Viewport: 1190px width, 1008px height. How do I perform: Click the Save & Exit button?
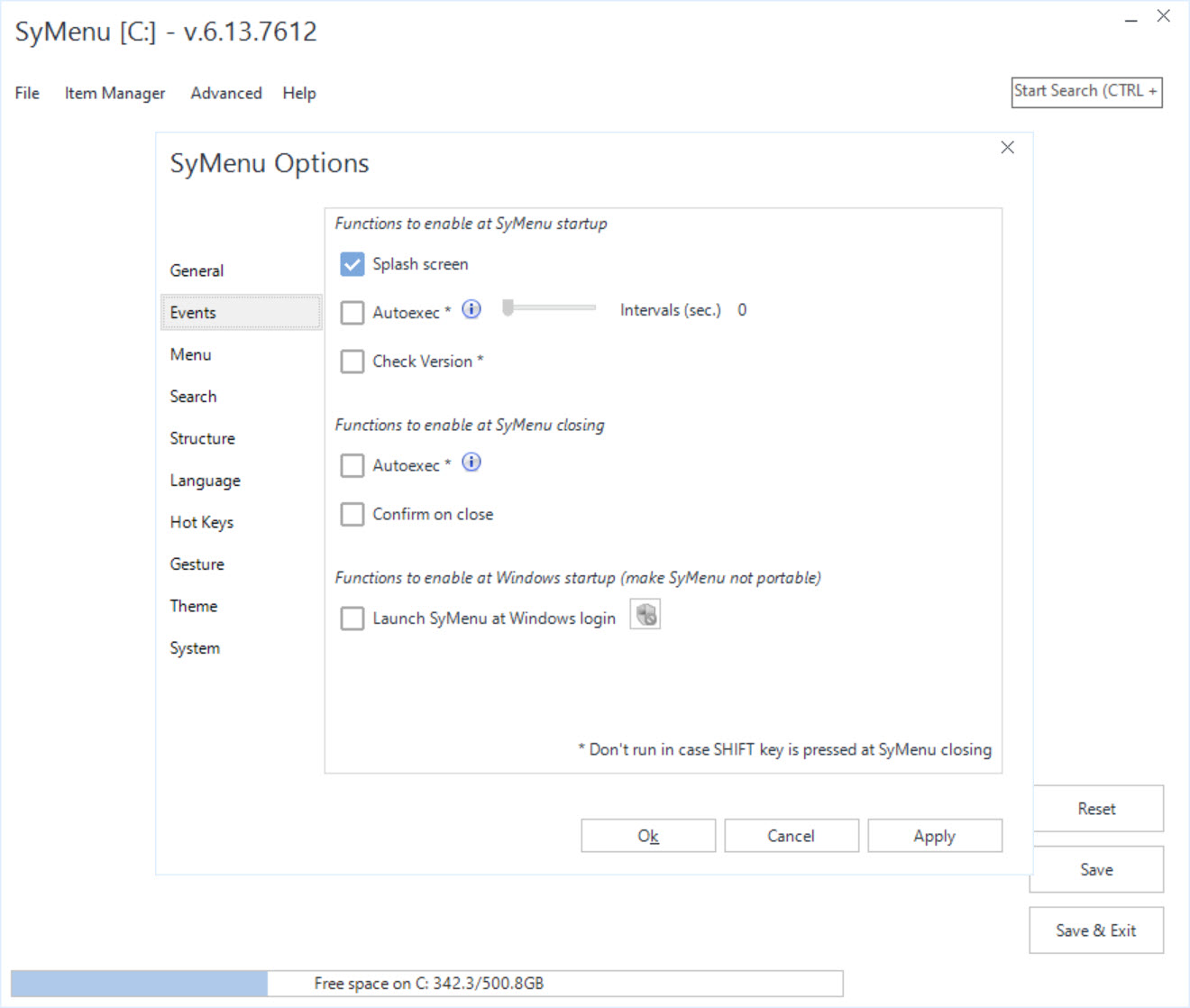[1096, 930]
